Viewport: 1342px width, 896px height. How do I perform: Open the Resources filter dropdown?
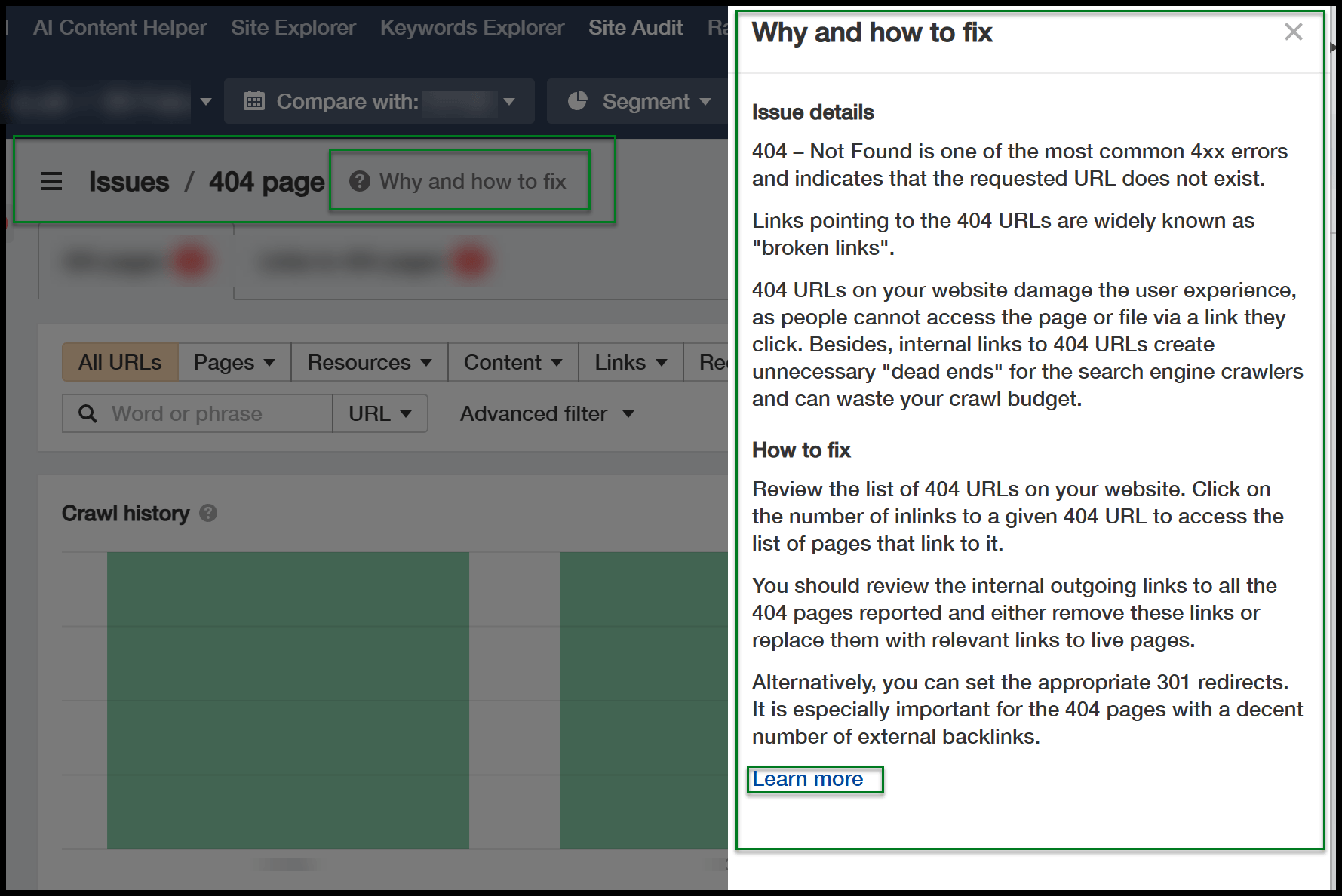click(x=370, y=362)
